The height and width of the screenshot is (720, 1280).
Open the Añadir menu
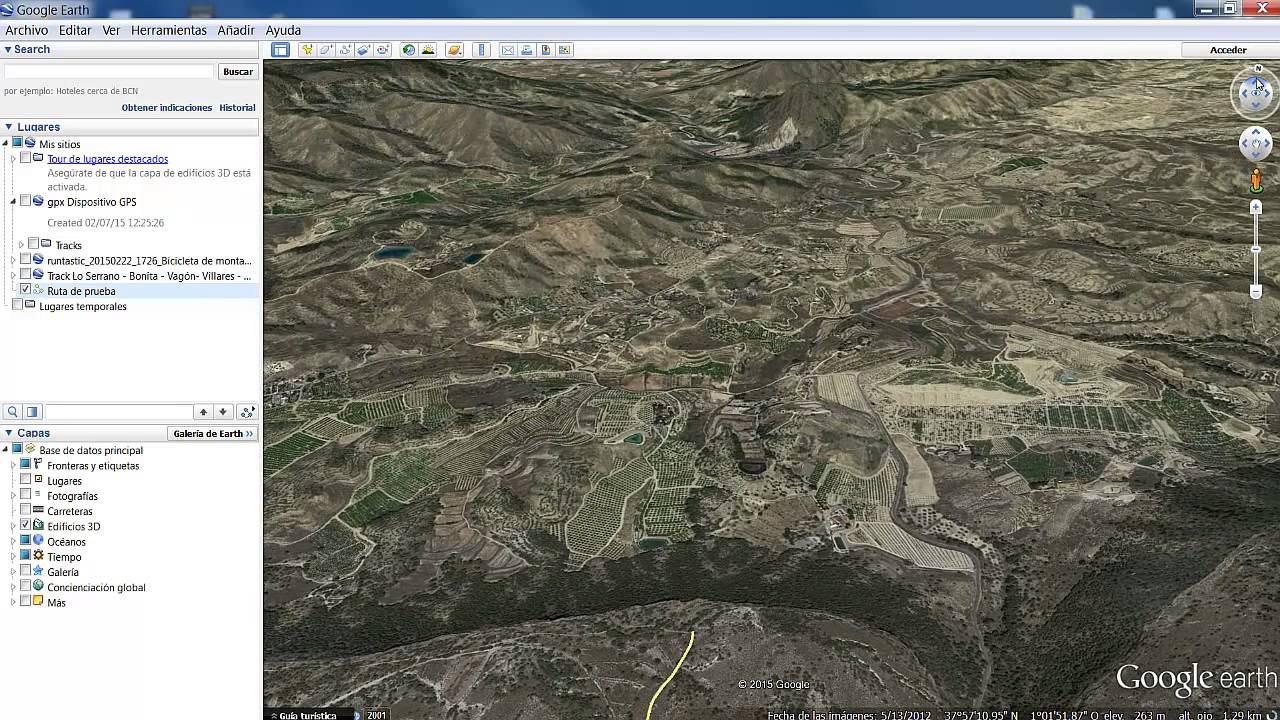236,30
